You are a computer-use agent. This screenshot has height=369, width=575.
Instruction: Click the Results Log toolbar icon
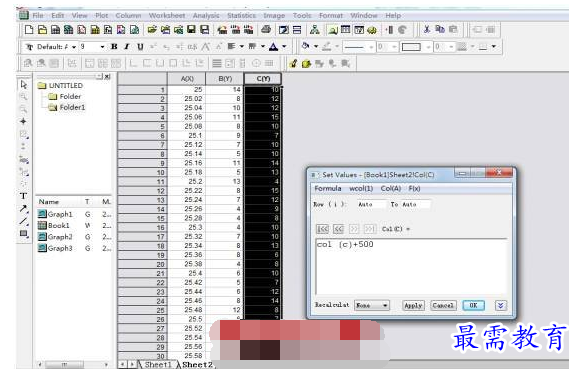click(x=345, y=30)
